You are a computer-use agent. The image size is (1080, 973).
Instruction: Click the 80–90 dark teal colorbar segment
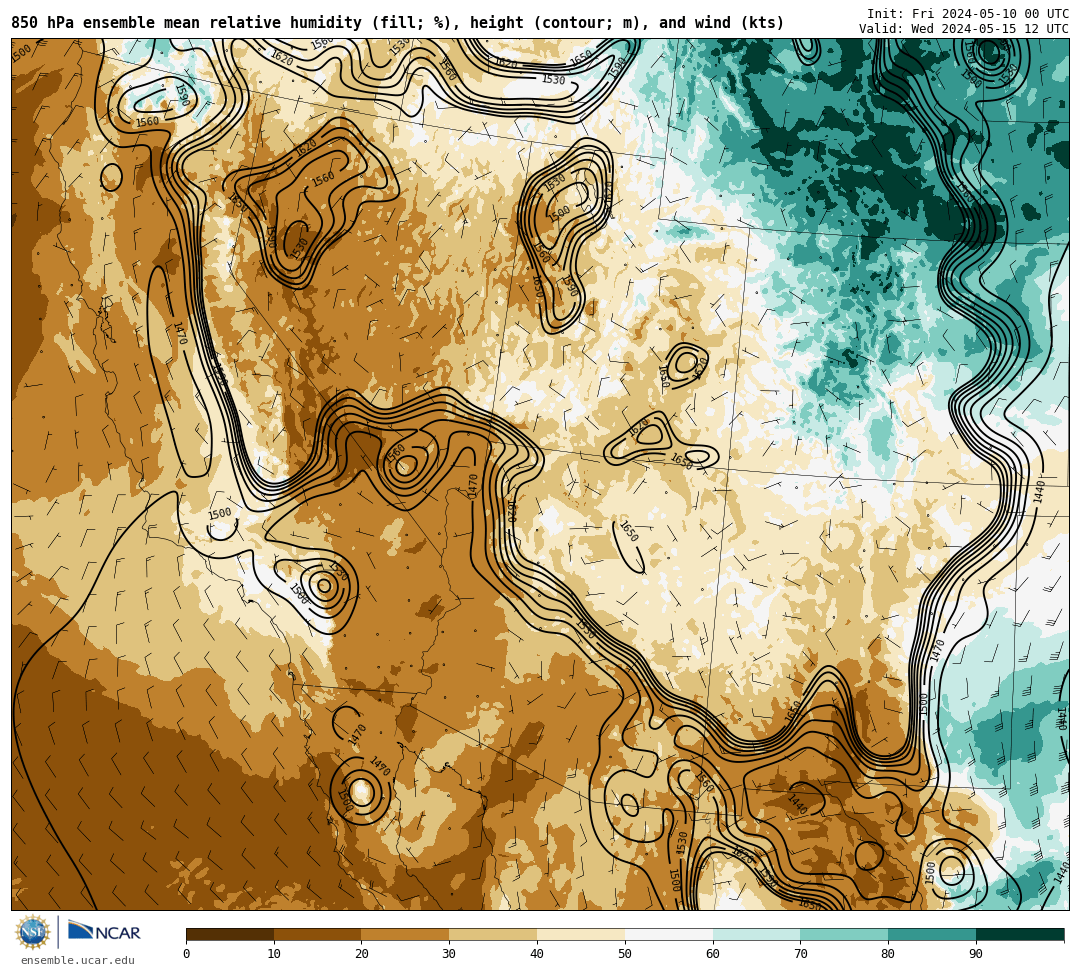932,934
